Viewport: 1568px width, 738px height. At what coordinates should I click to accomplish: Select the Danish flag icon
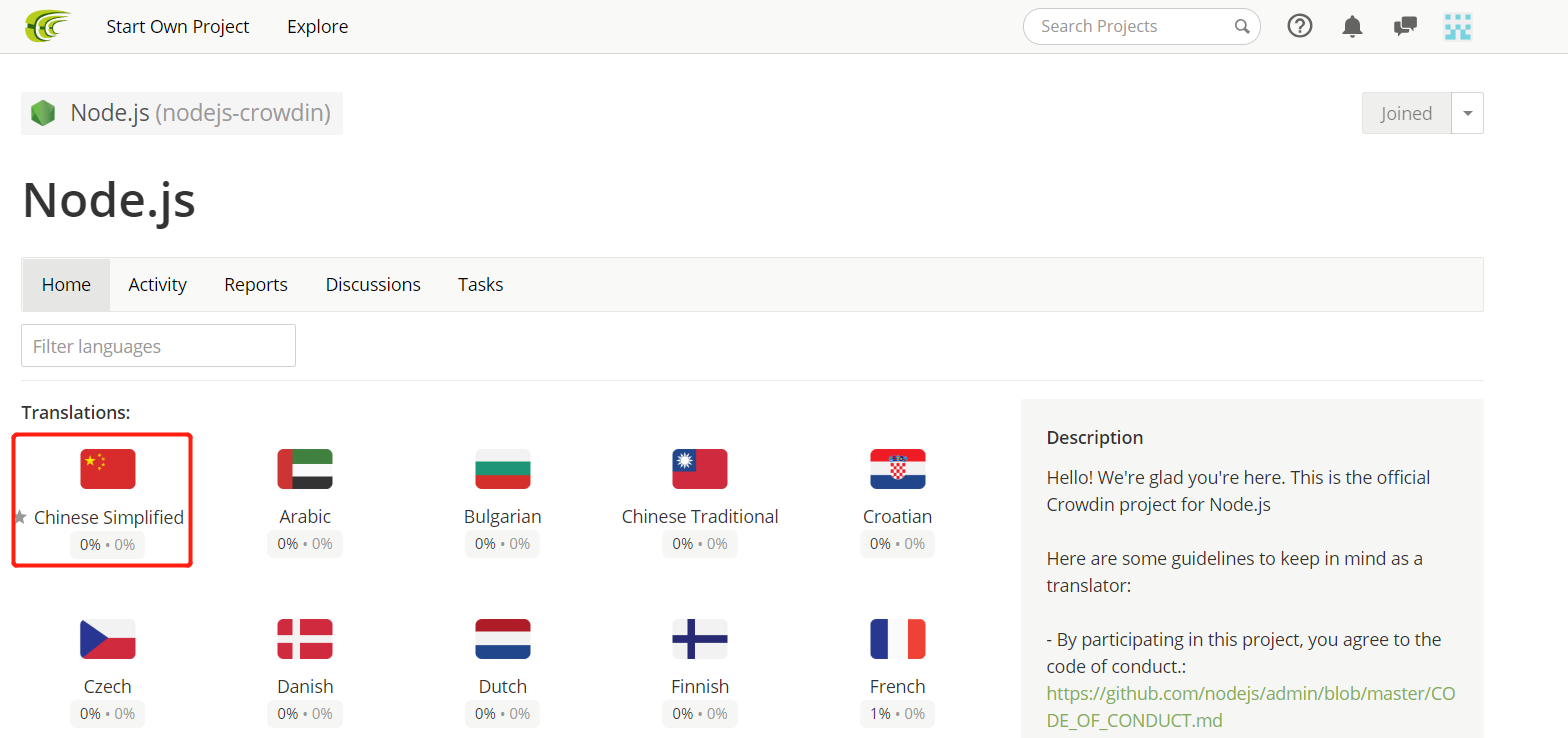(305, 639)
